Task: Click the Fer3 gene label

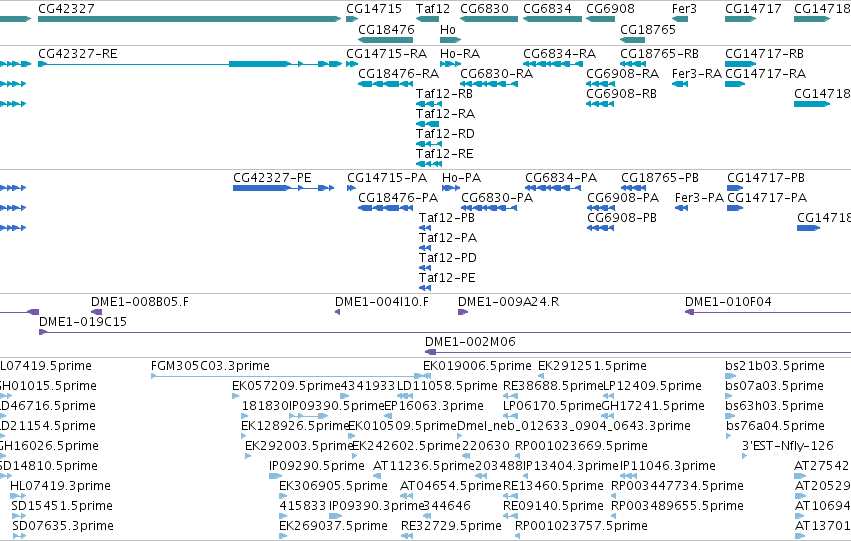Action: point(684,9)
